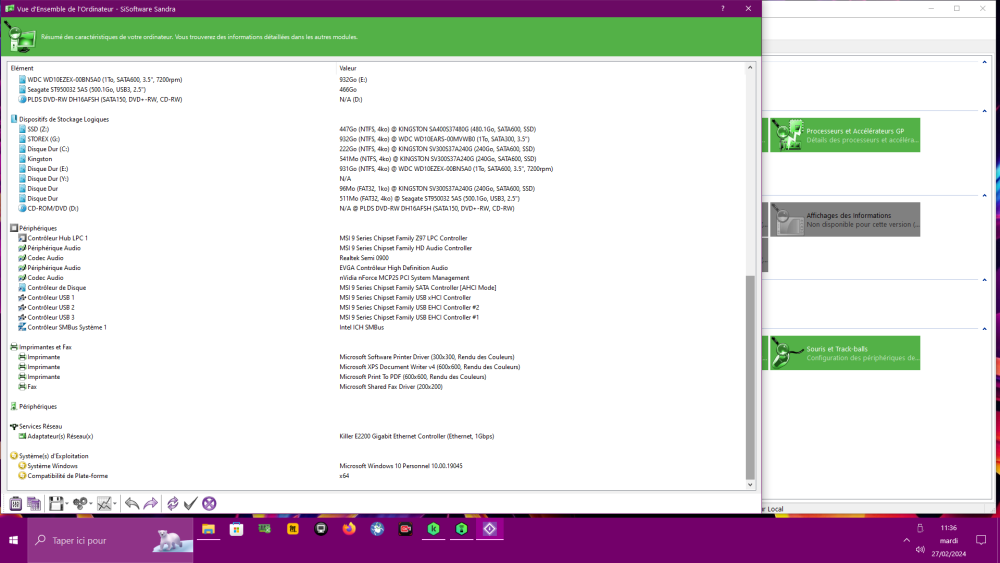This screenshot has height=563, width=1000.
Task: Click the forward arrow toolbar icon
Action: pyautogui.click(x=151, y=504)
